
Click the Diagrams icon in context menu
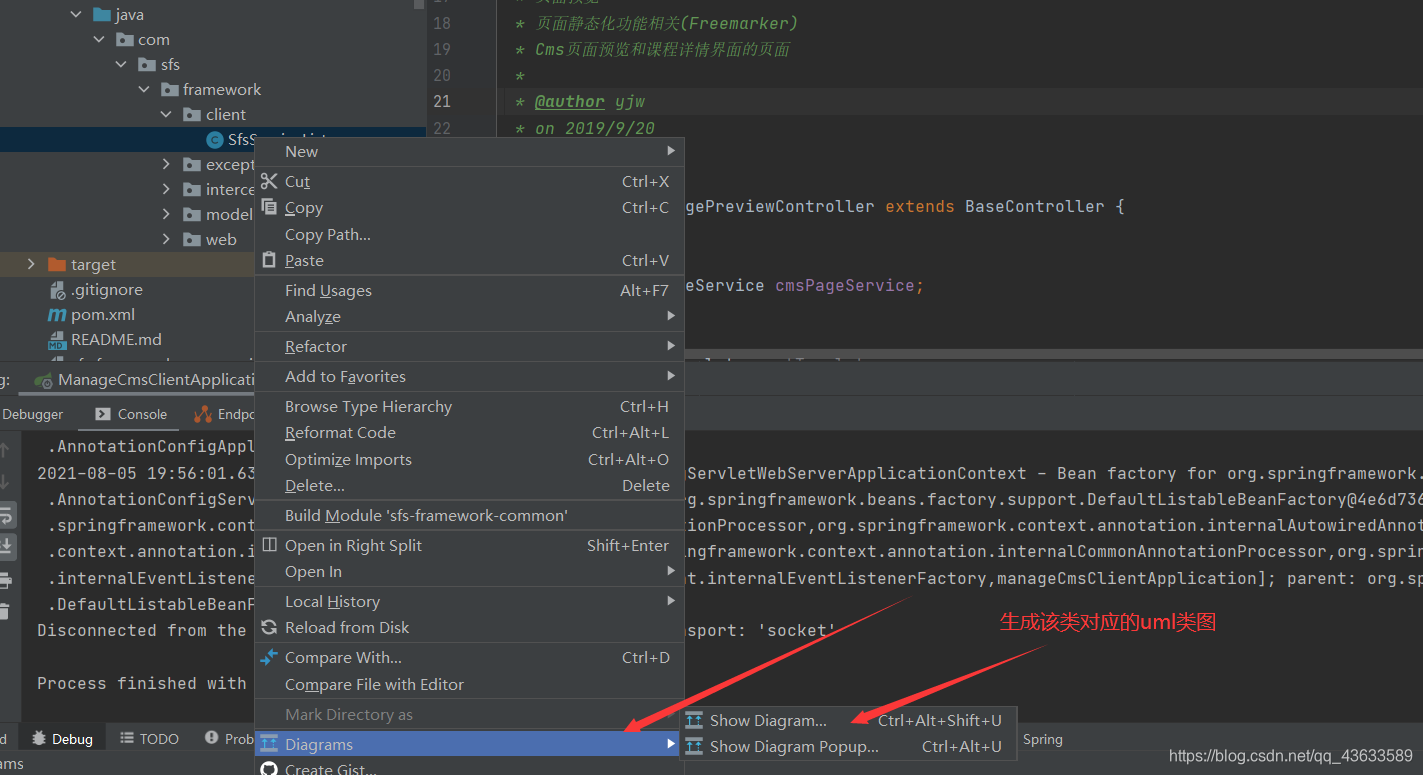(268, 744)
